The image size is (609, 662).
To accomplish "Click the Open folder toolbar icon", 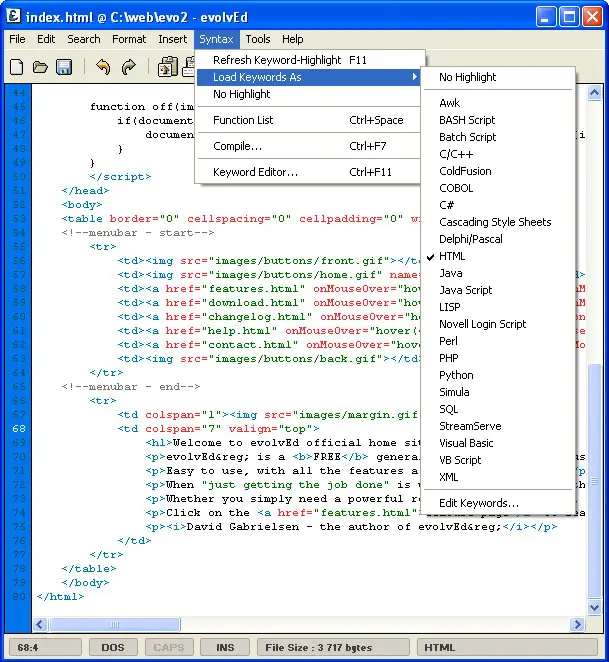I will [40, 67].
